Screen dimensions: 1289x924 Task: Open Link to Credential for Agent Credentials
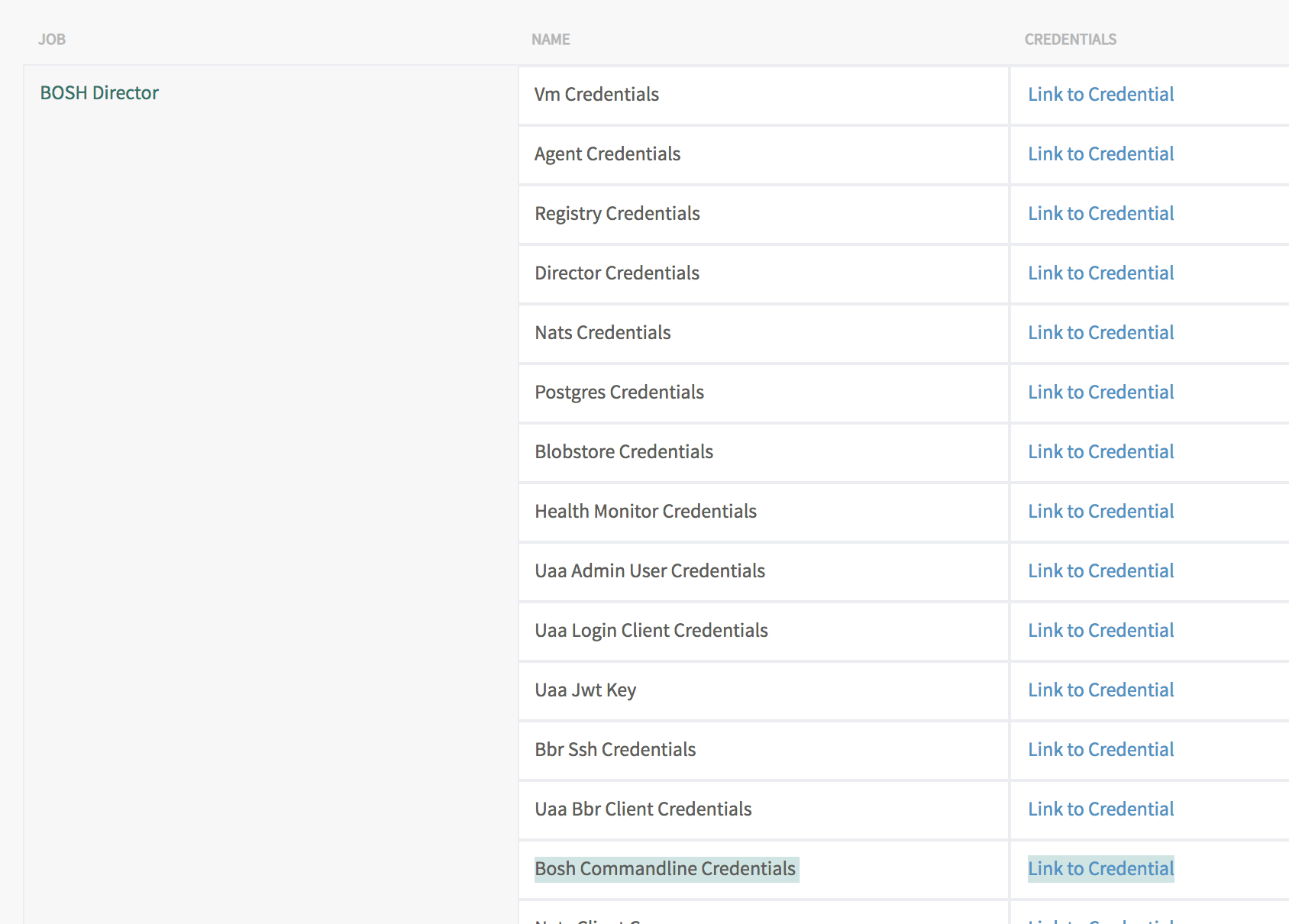[1100, 153]
